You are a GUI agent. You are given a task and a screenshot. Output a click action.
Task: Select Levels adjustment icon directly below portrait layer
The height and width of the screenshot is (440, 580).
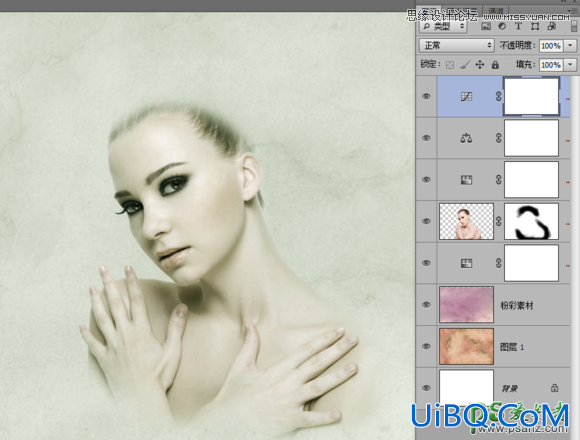coord(466,263)
